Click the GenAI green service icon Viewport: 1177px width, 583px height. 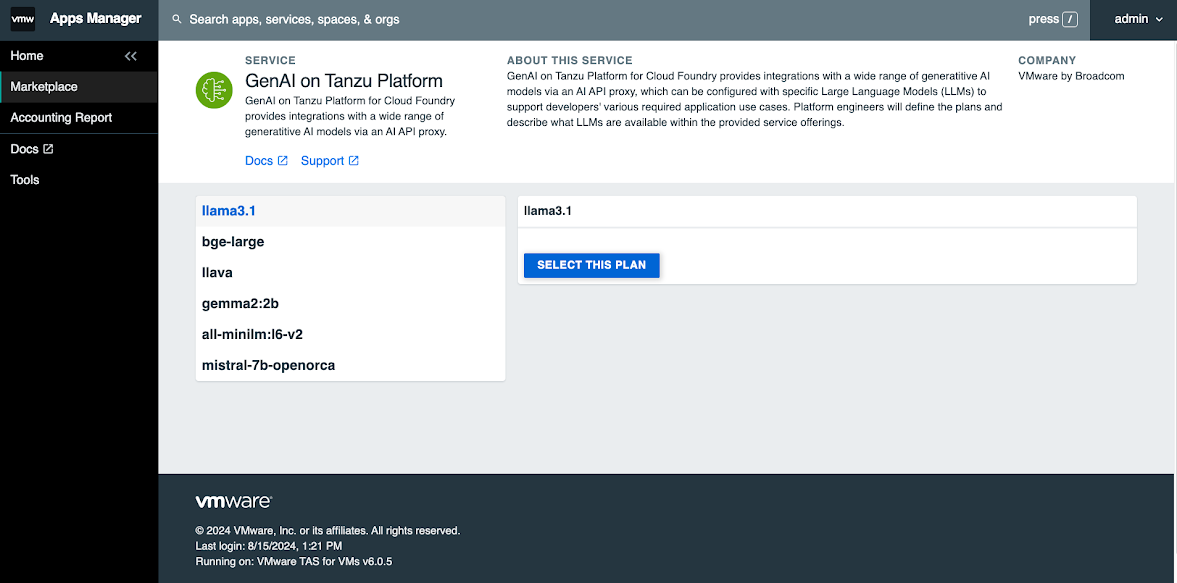coord(214,90)
